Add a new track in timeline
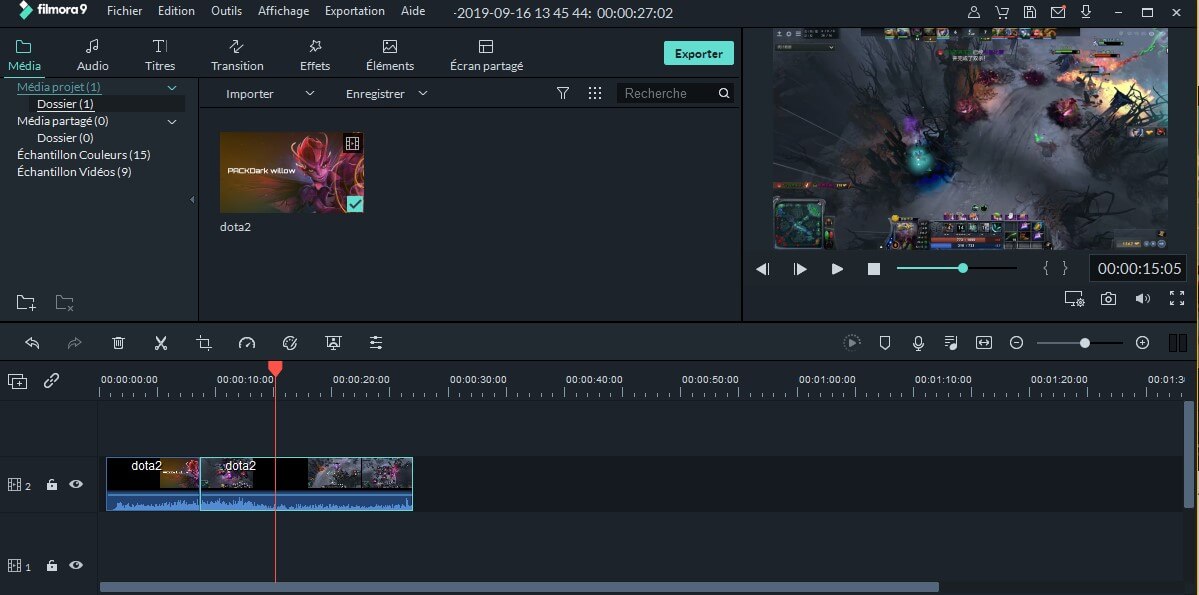This screenshot has width=1199, height=595. tap(17, 381)
